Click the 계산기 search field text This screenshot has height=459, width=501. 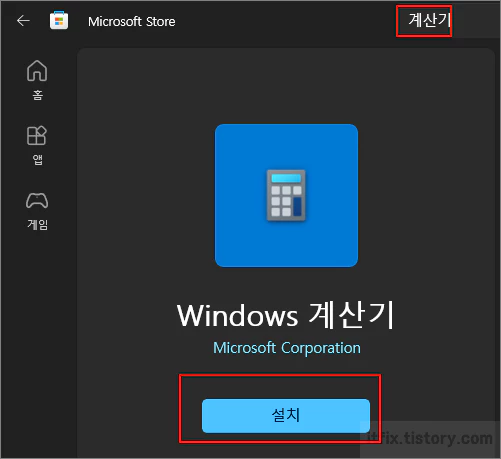[430, 20]
